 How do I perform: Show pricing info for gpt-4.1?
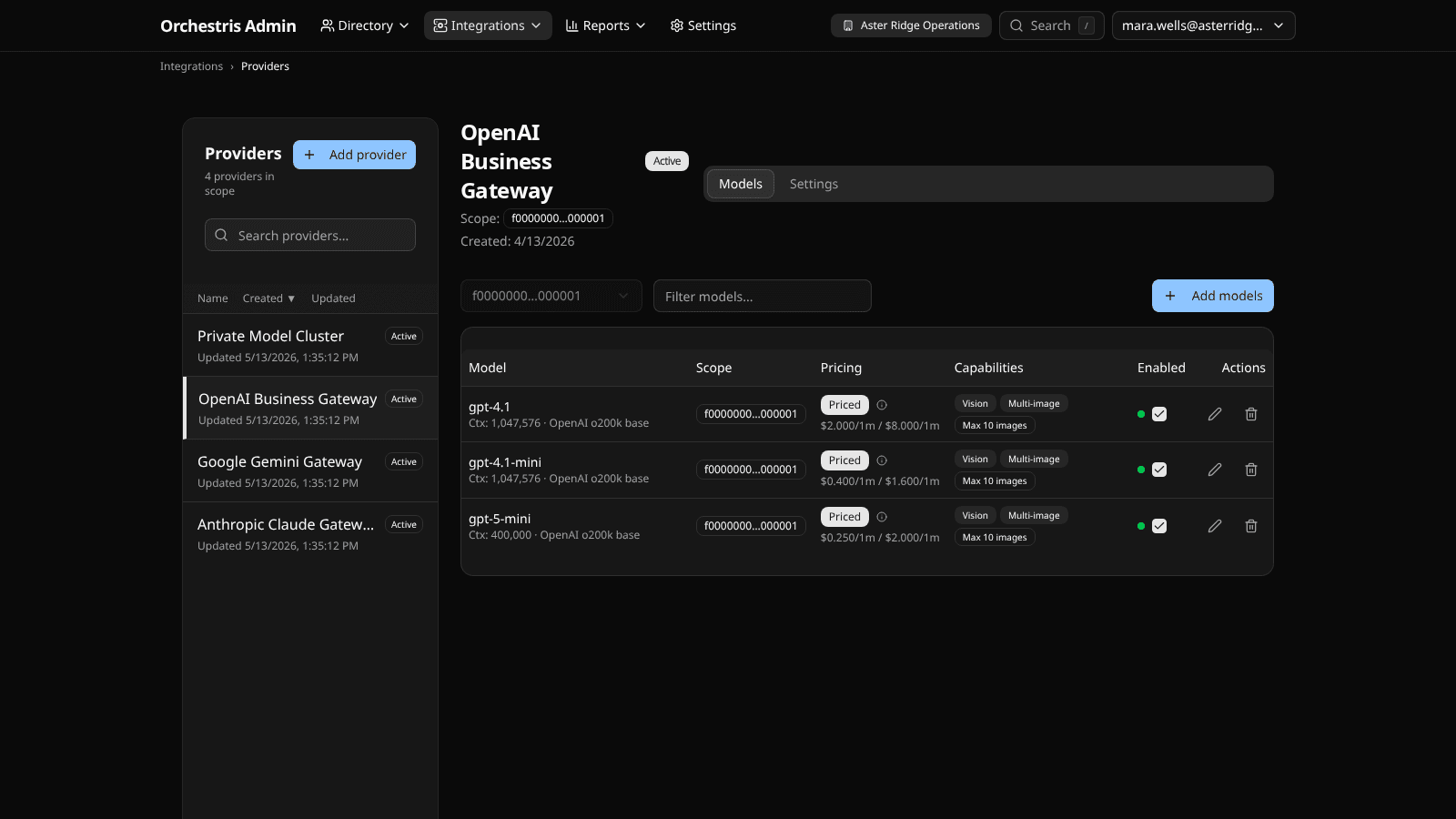(882, 405)
